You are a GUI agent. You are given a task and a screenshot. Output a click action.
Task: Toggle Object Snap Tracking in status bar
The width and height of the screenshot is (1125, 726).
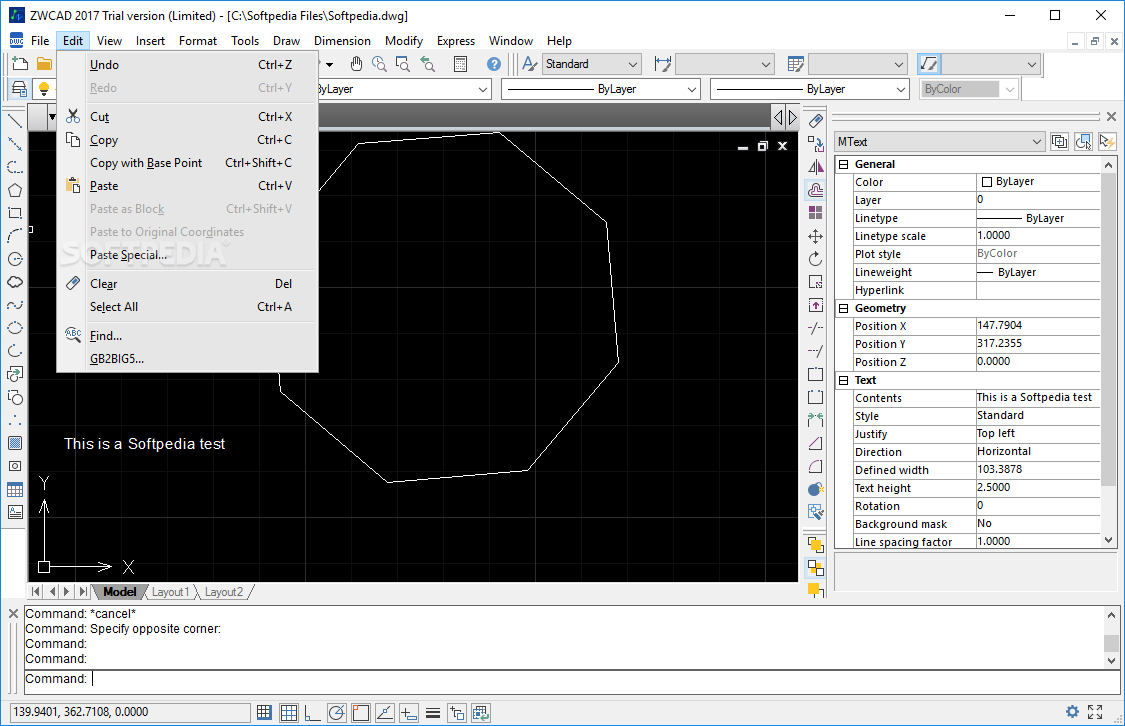pyautogui.click(x=385, y=712)
